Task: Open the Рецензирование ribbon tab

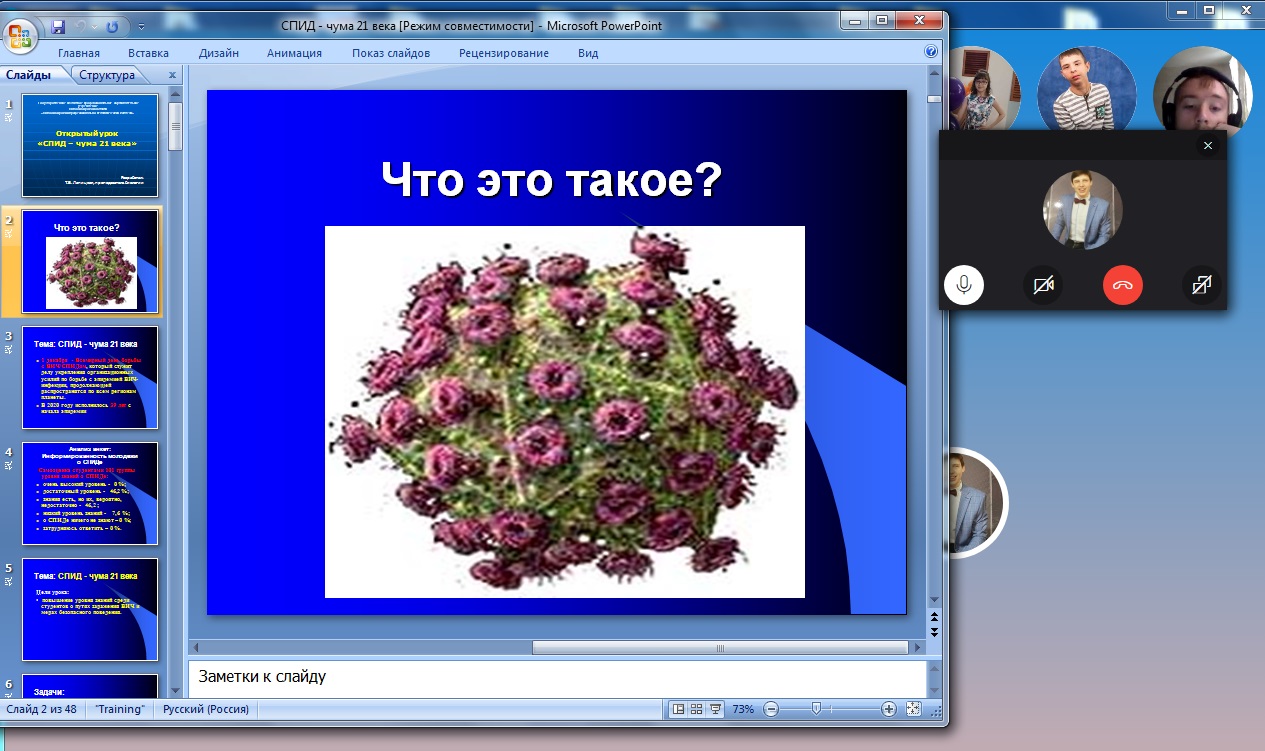Action: pos(504,53)
